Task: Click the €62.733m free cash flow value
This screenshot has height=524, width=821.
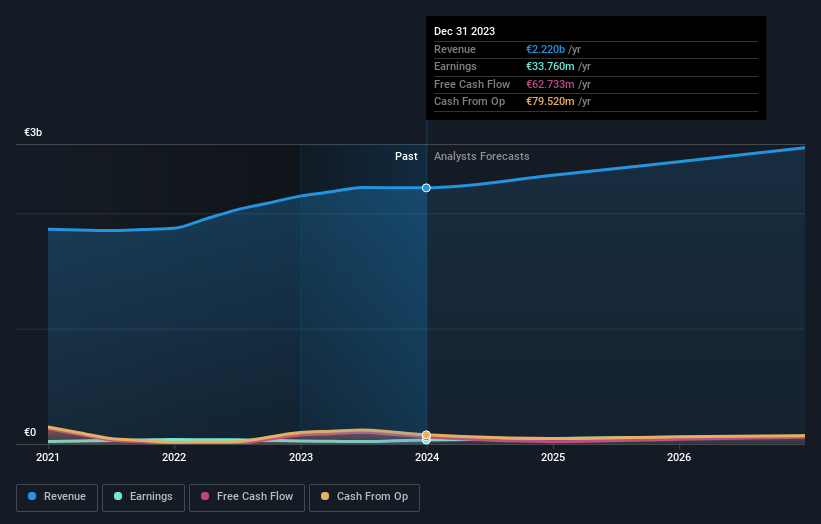Action: pyautogui.click(x=550, y=84)
